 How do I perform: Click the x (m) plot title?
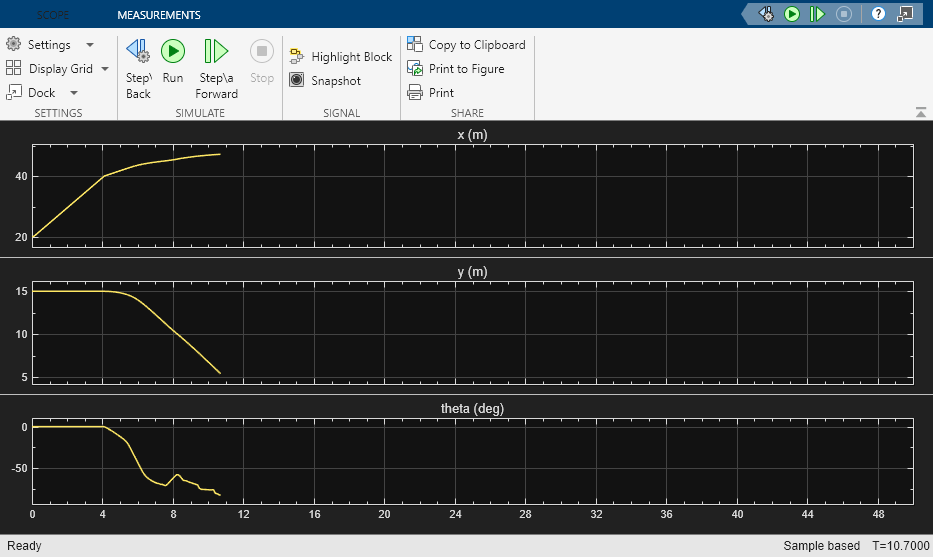pos(472,134)
